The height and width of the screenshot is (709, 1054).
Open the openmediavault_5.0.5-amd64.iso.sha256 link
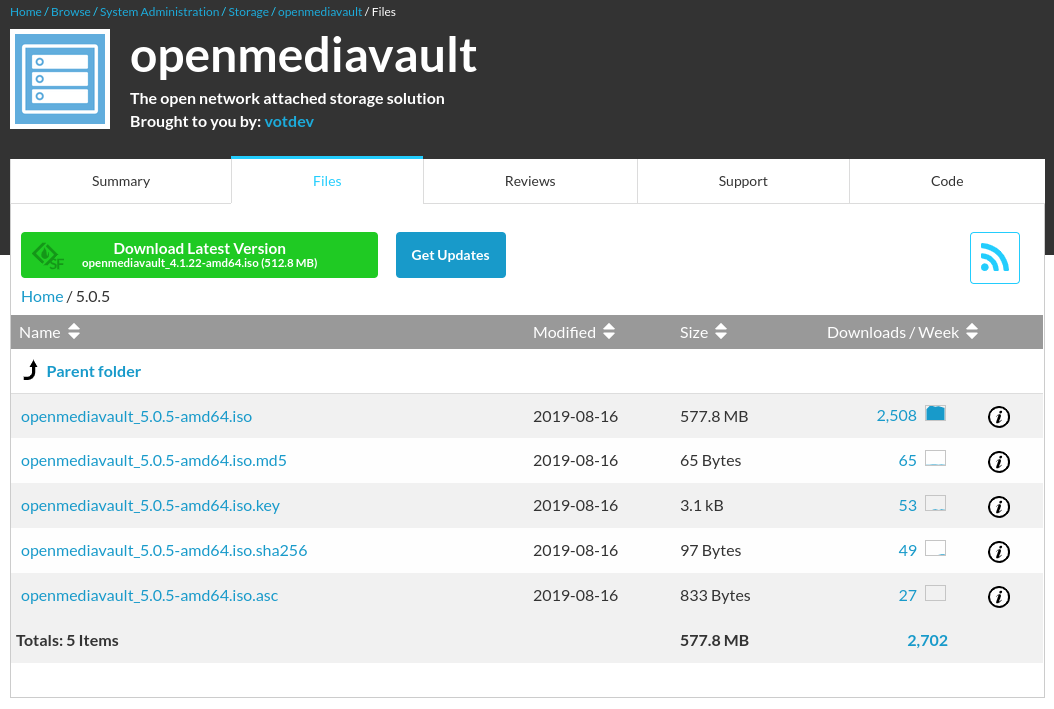164,551
